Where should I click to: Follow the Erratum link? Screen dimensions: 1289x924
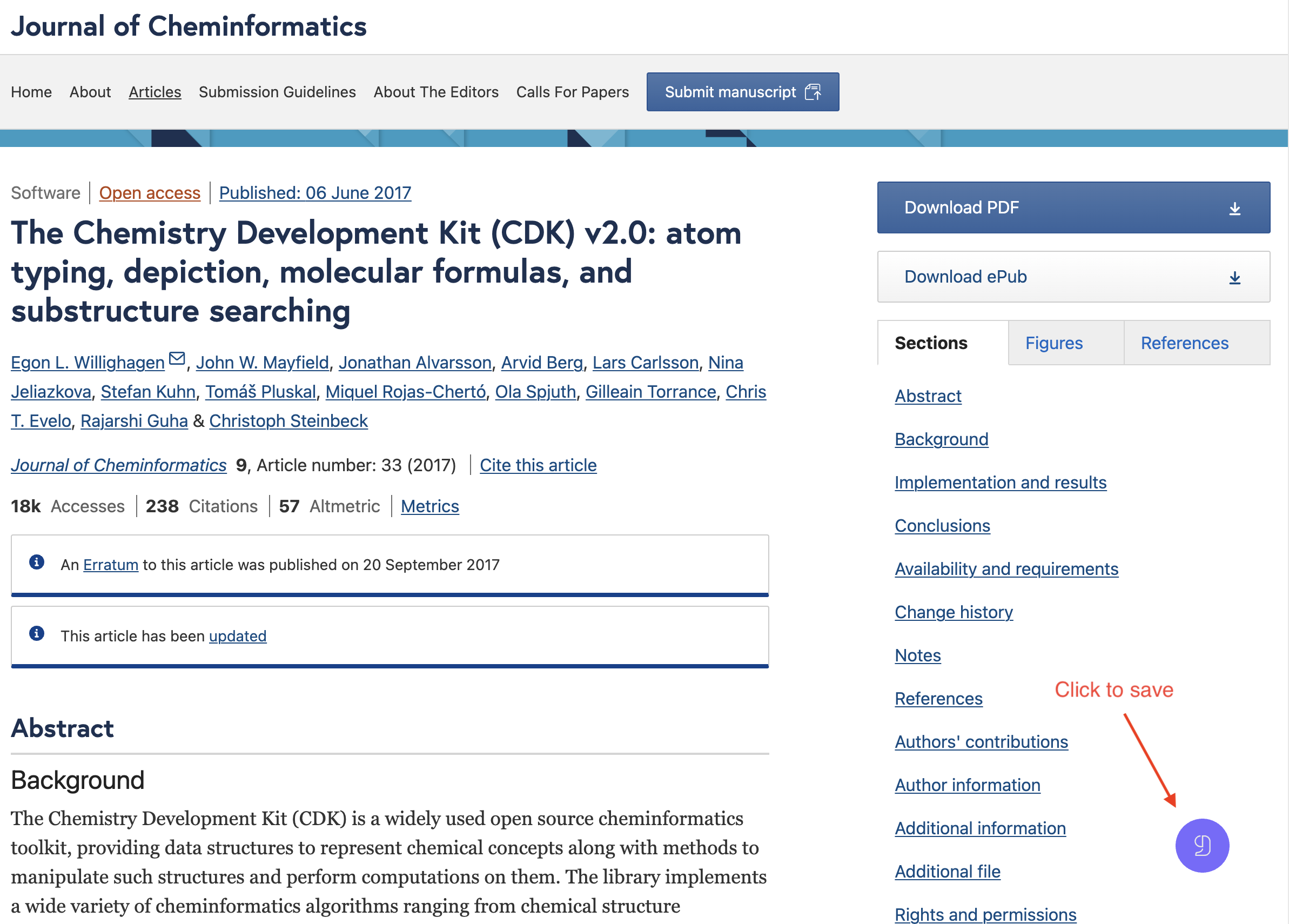point(110,565)
